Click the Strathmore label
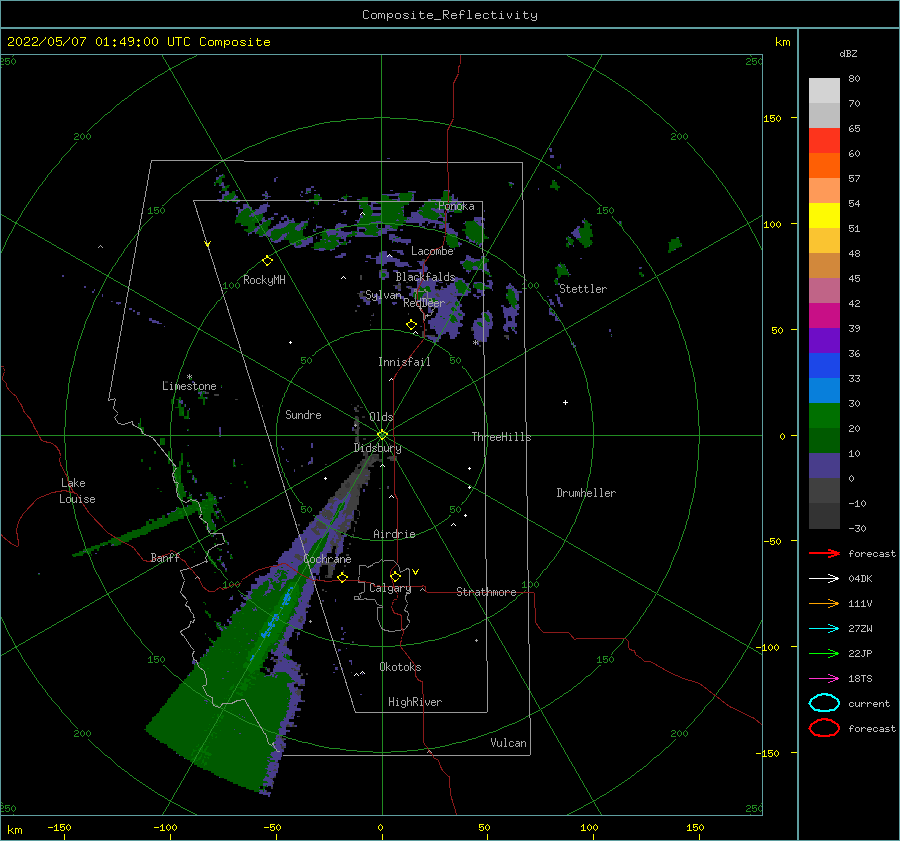This screenshot has height=841, width=900. click(x=486, y=592)
